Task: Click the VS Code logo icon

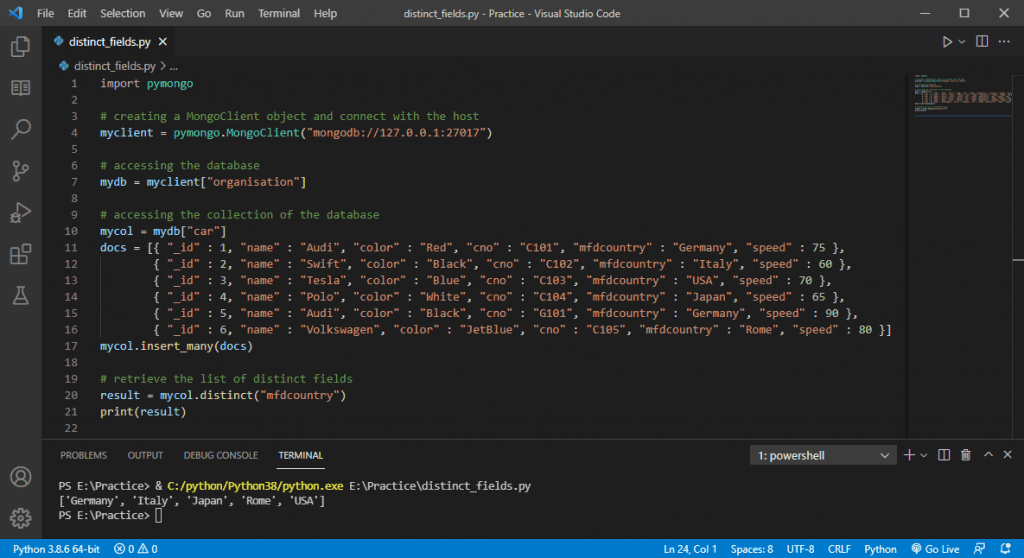Action: tap(16, 13)
